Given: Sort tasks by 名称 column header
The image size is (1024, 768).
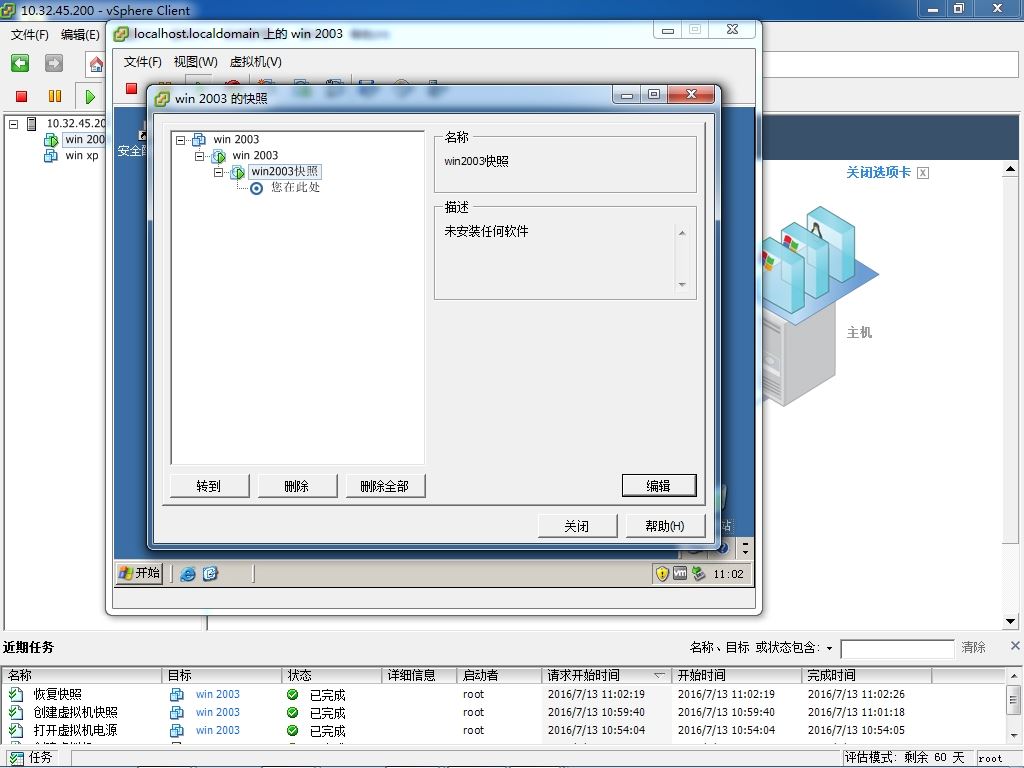Looking at the screenshot, I should click(x=82, y=675).
